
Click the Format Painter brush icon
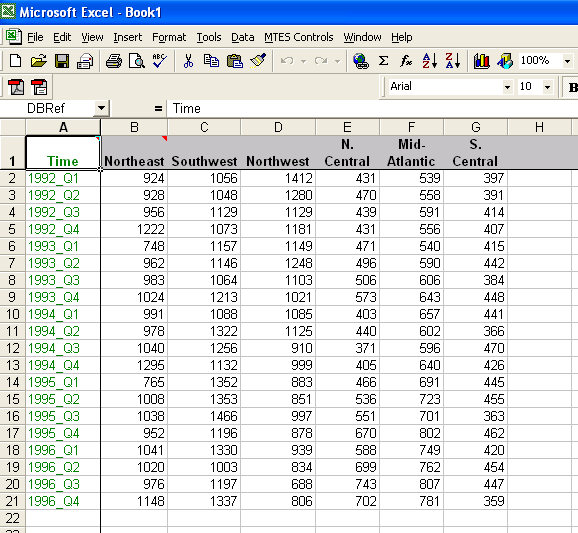click(x=258, y=61)
